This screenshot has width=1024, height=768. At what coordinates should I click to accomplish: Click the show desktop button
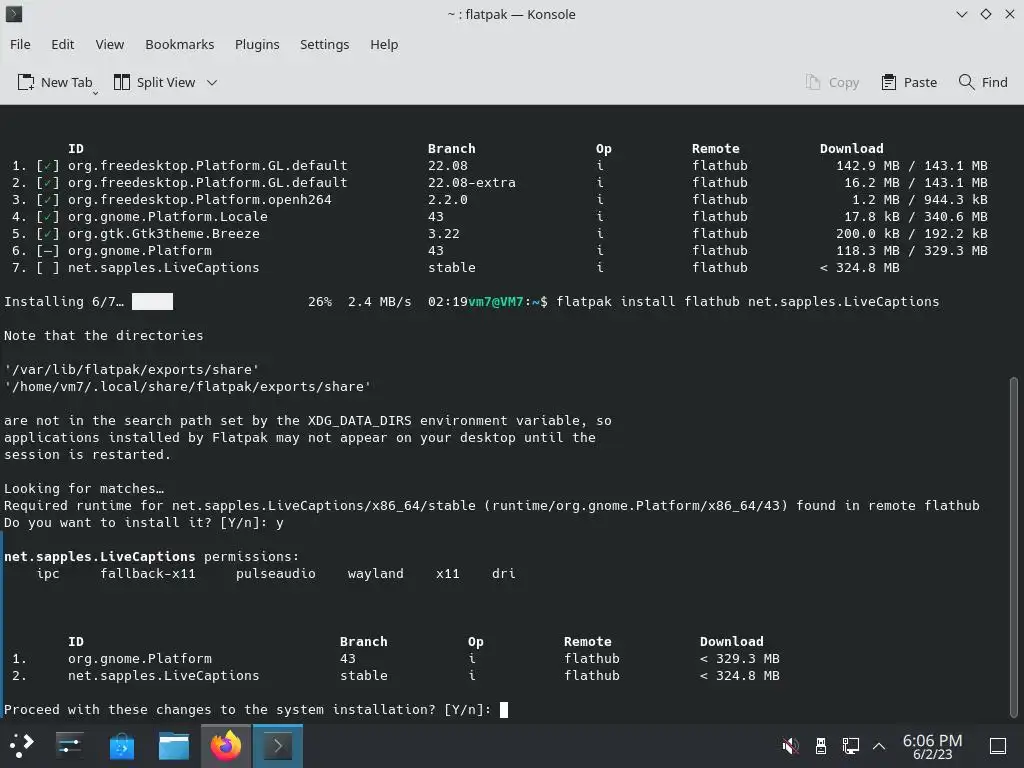(998, 745)
